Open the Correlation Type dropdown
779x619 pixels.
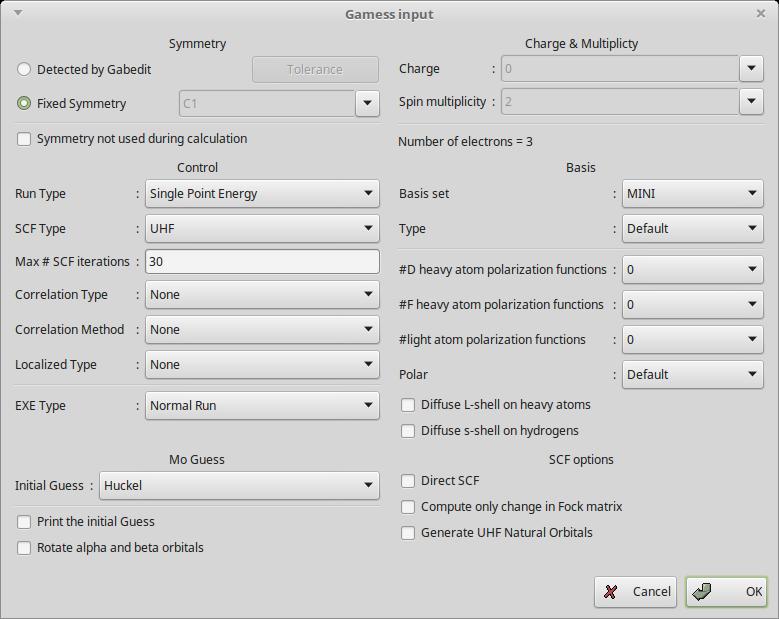click(x=262, y=295)
